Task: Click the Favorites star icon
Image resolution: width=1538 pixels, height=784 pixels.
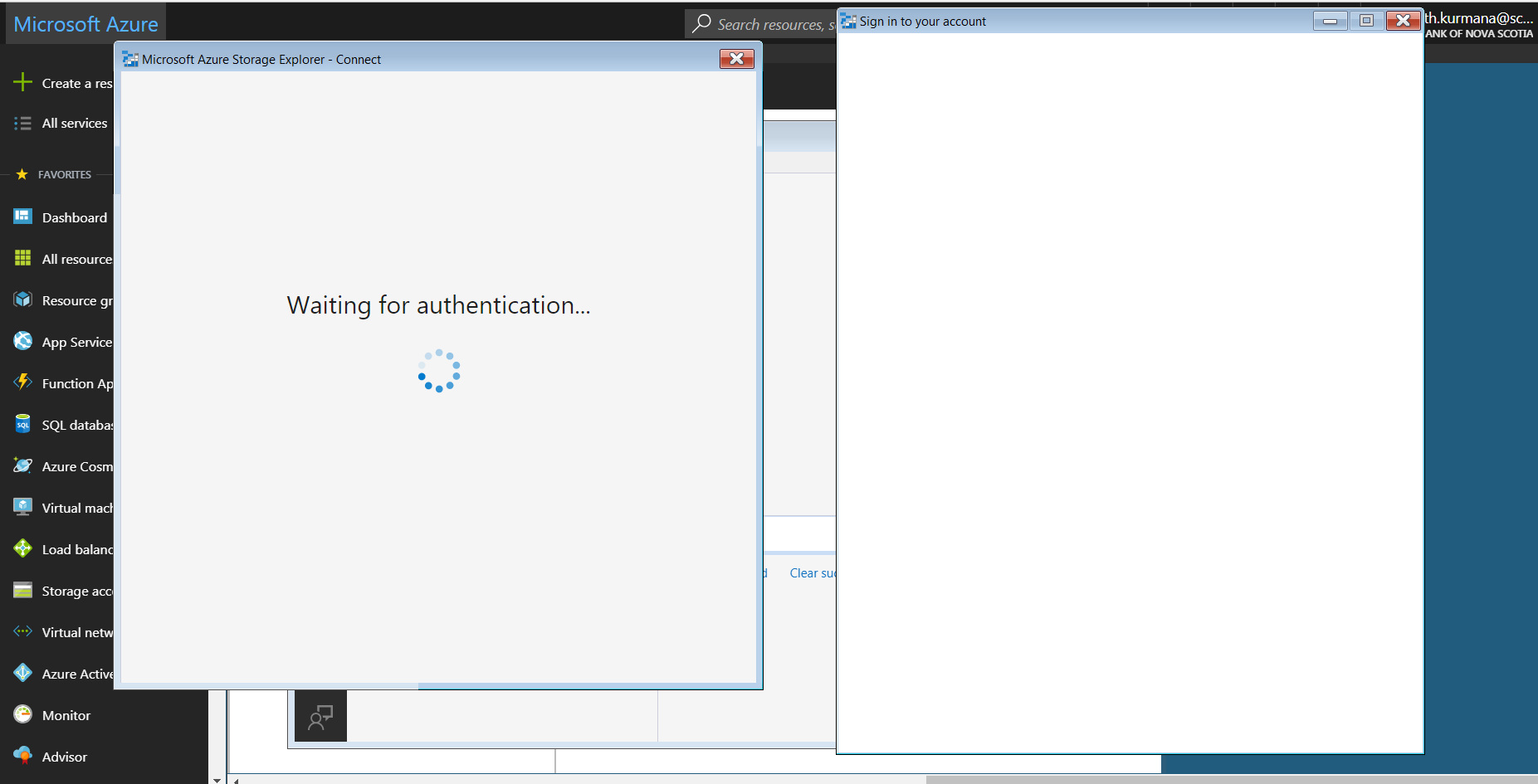Action: [22, 174]
